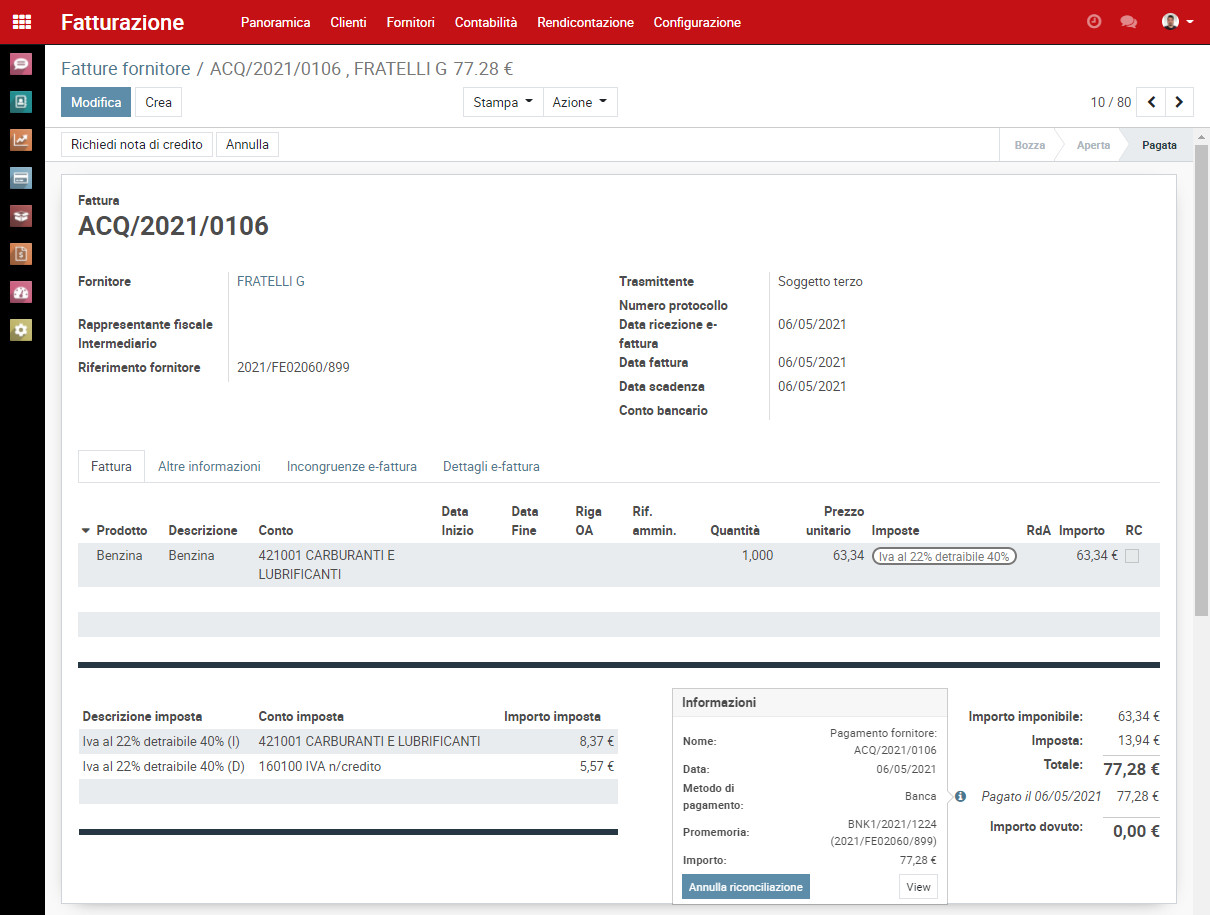Open the invoice document app in sidebar

(21, 254)
